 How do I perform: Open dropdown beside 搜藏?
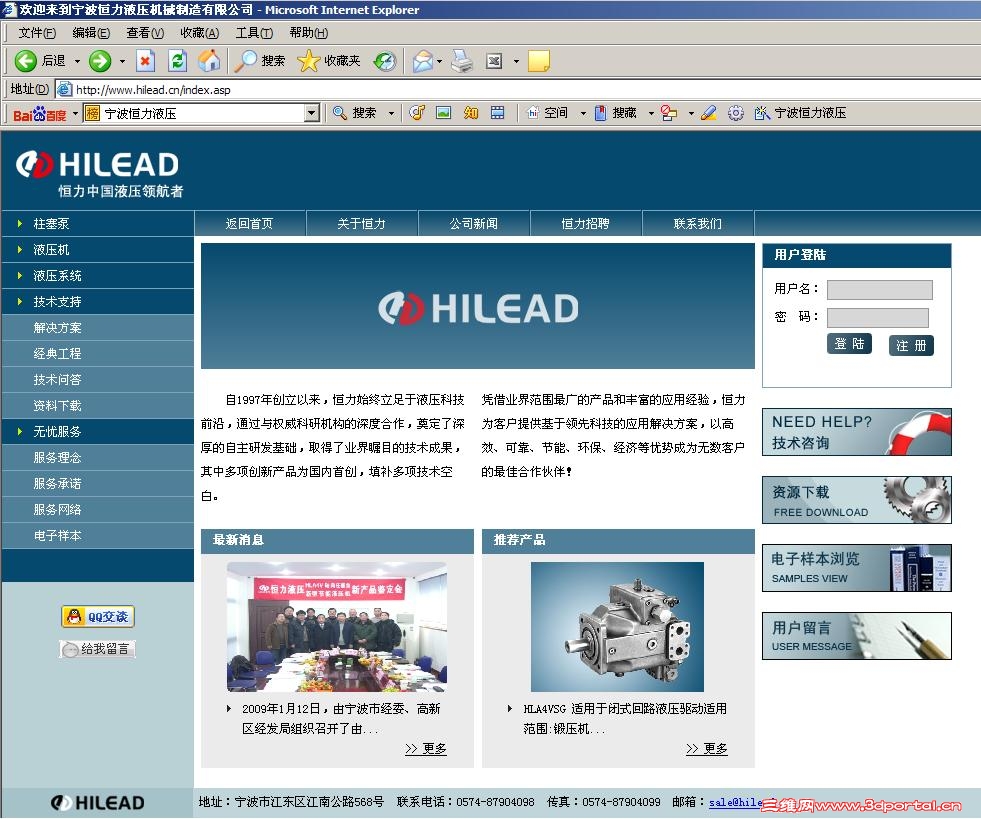(651, 113)
